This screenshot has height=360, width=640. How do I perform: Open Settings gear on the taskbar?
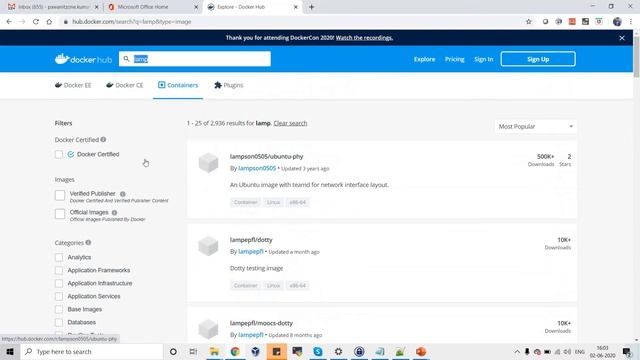[338, 351]
